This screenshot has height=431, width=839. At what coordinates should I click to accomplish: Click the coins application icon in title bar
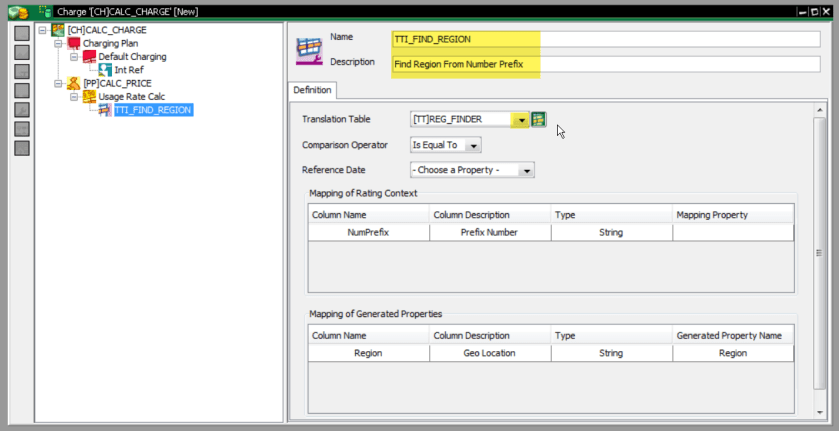(x=16, y=10)
